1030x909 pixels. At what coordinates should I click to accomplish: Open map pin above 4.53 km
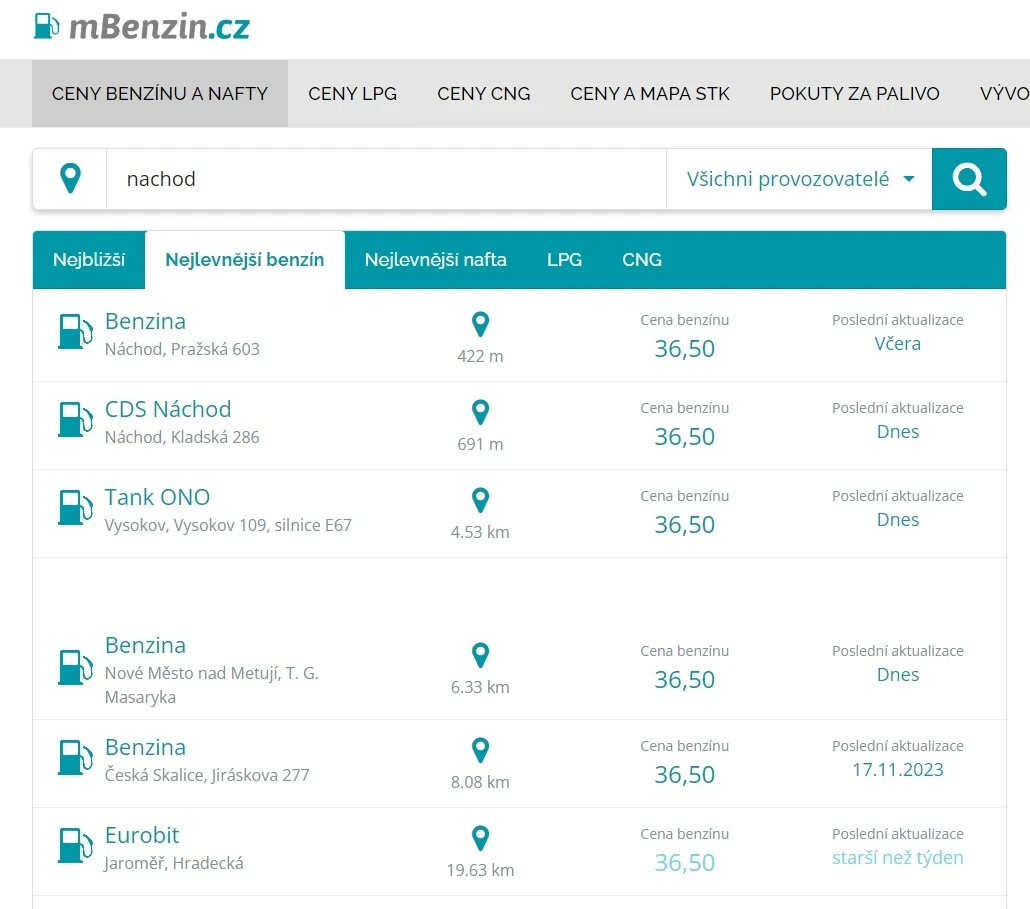pyautogui.click(x=480, y=500)
